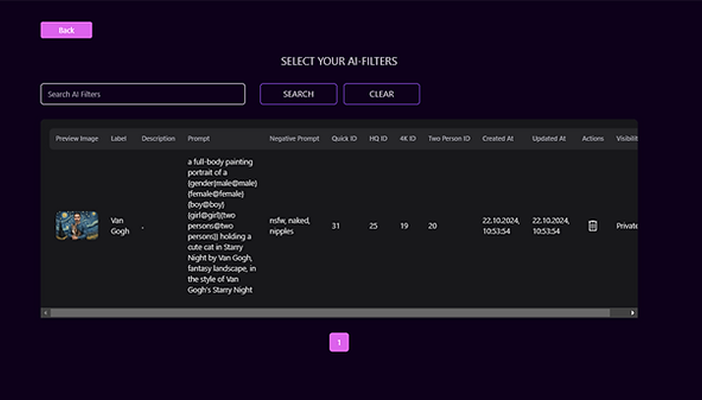This screenshot has width=702, height=400.
Task: Click the Prompt column header
Action: click(x=199, y=139)
